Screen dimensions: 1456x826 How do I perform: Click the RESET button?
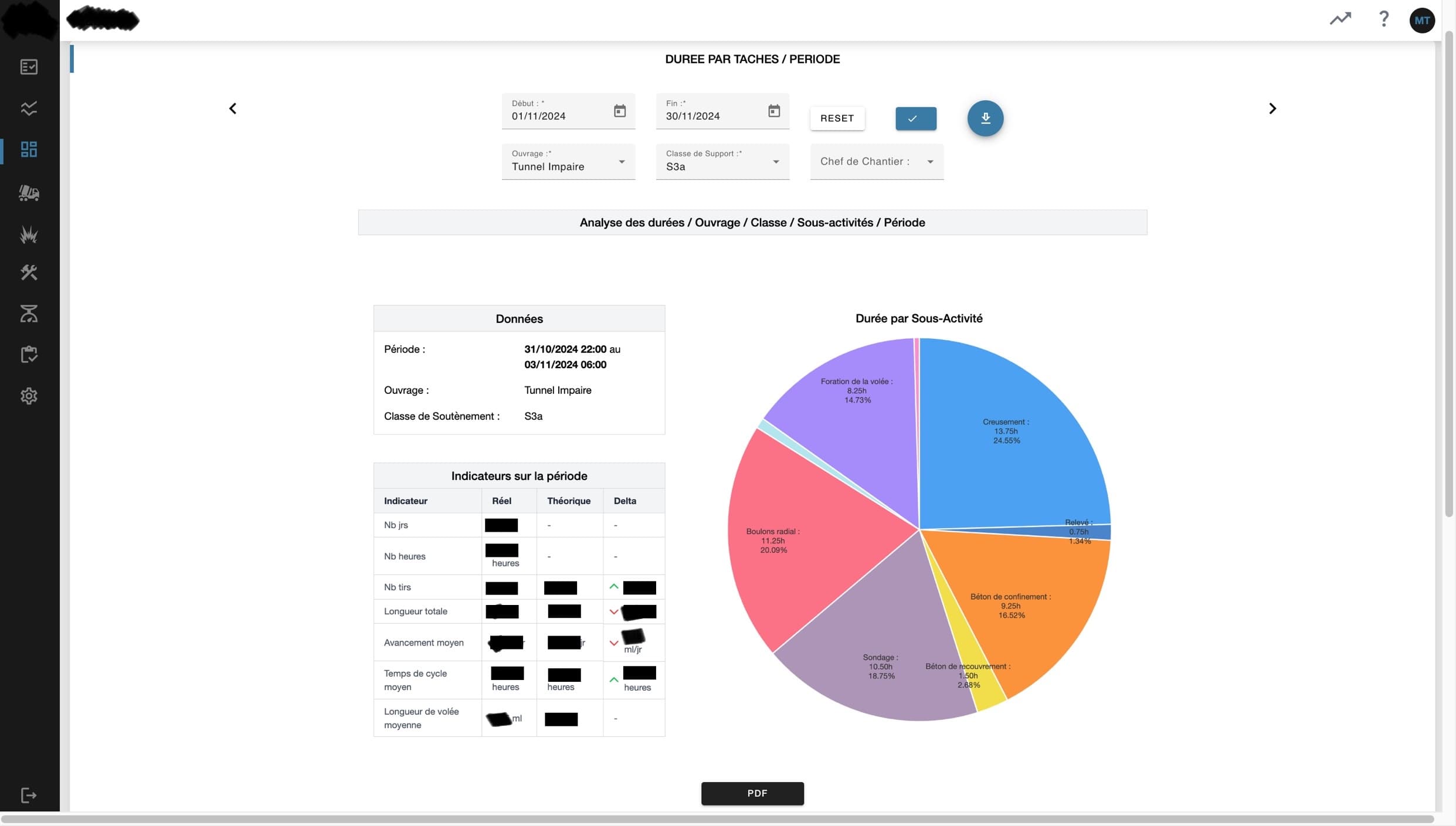pyautogui.click(x=837, y=118)
